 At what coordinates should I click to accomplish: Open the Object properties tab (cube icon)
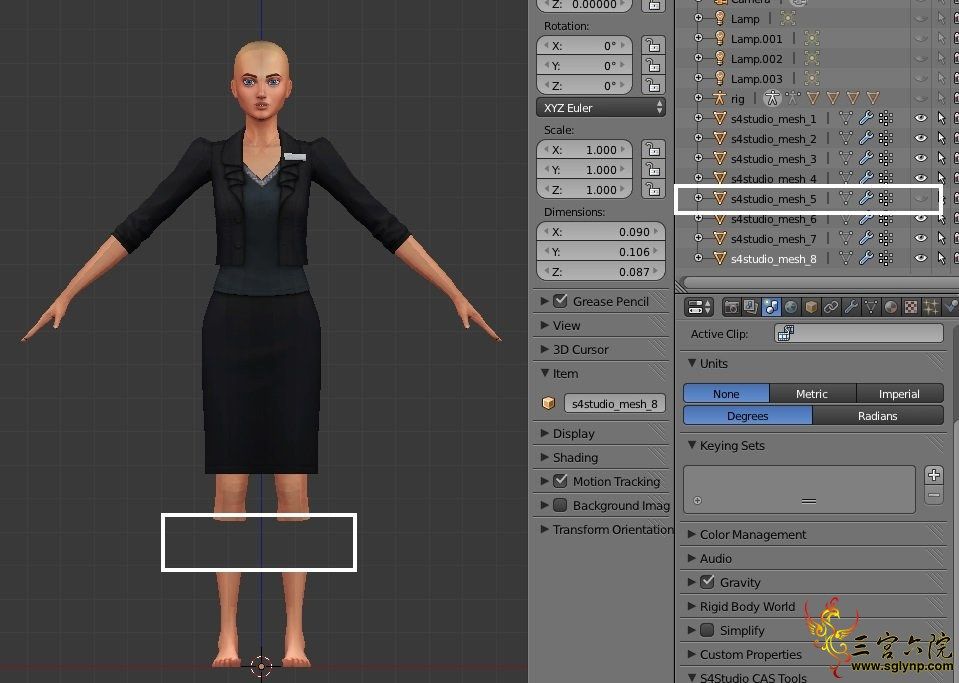click(x=811, y=307)
